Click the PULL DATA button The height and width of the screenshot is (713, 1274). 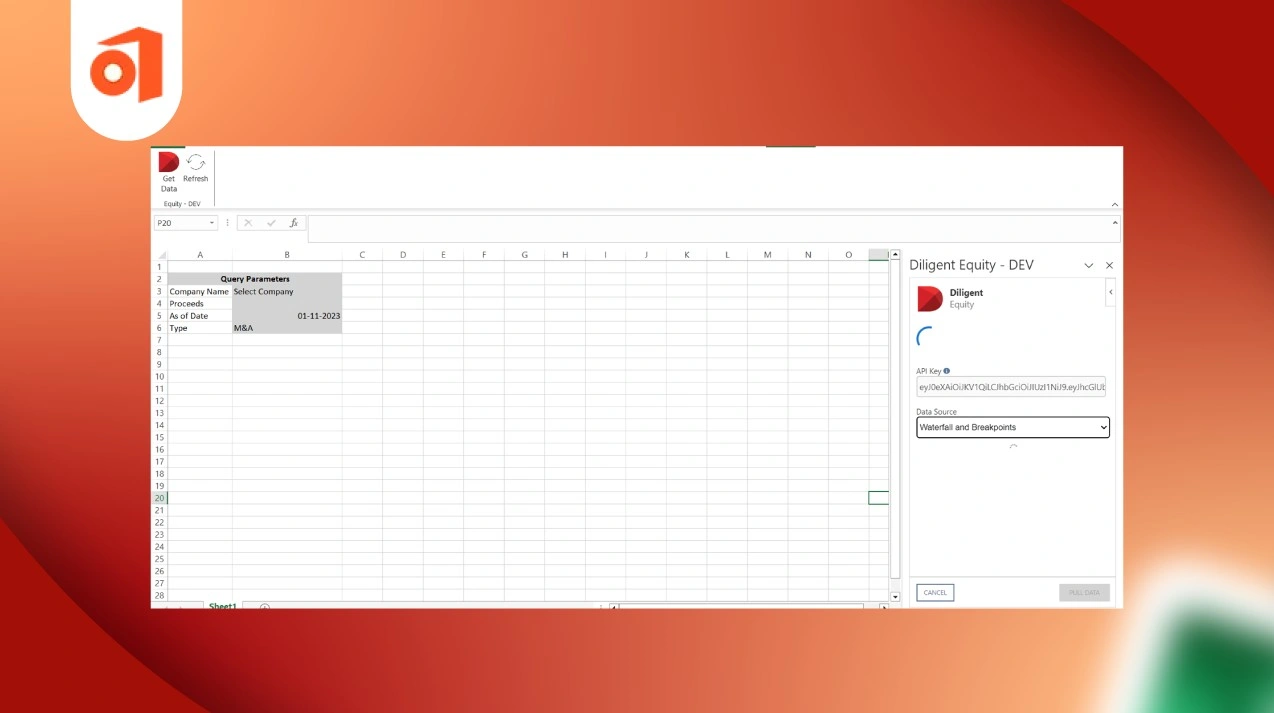coord(1084,593)
